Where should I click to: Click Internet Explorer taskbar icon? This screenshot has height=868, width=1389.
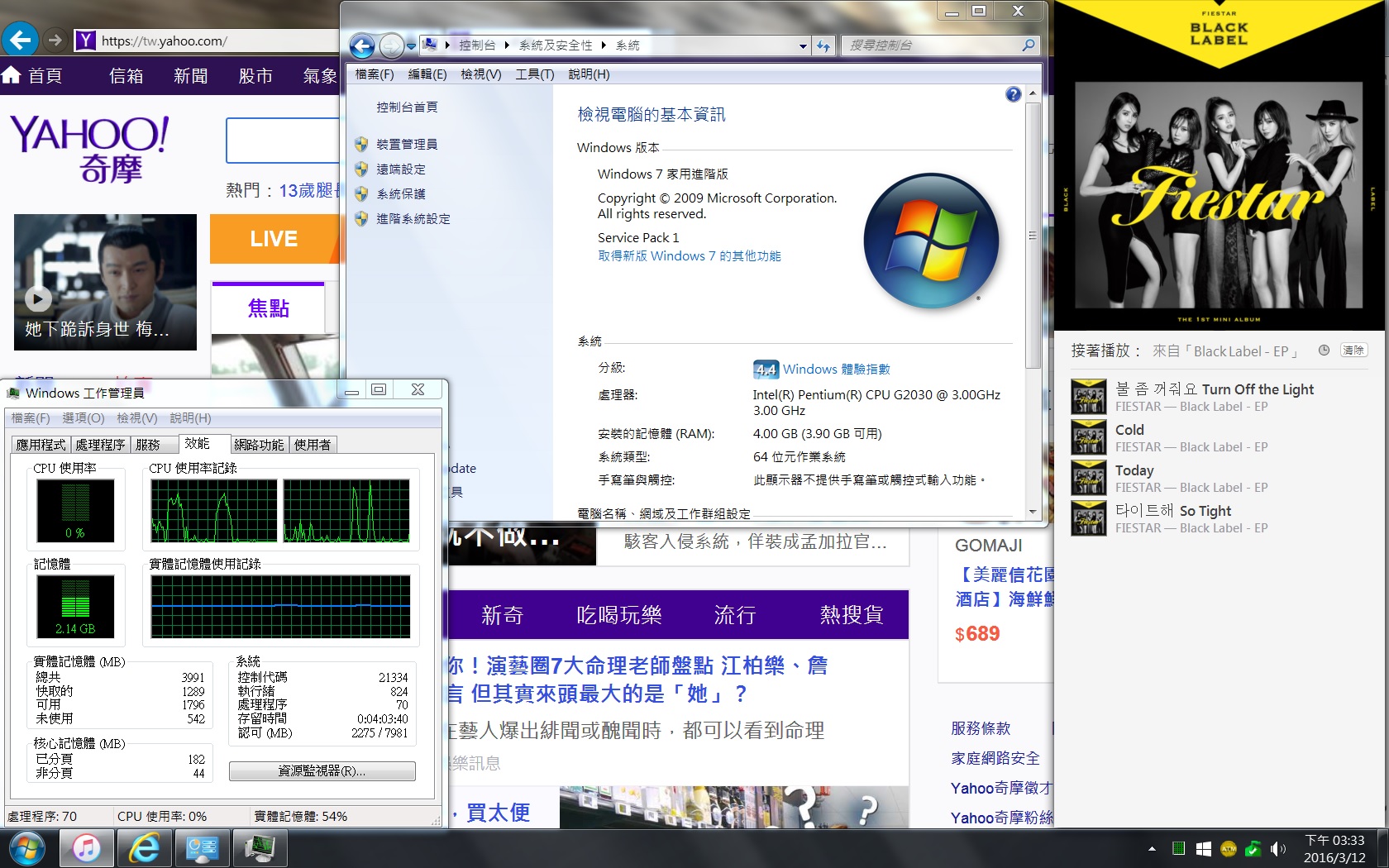coord(144,847)
